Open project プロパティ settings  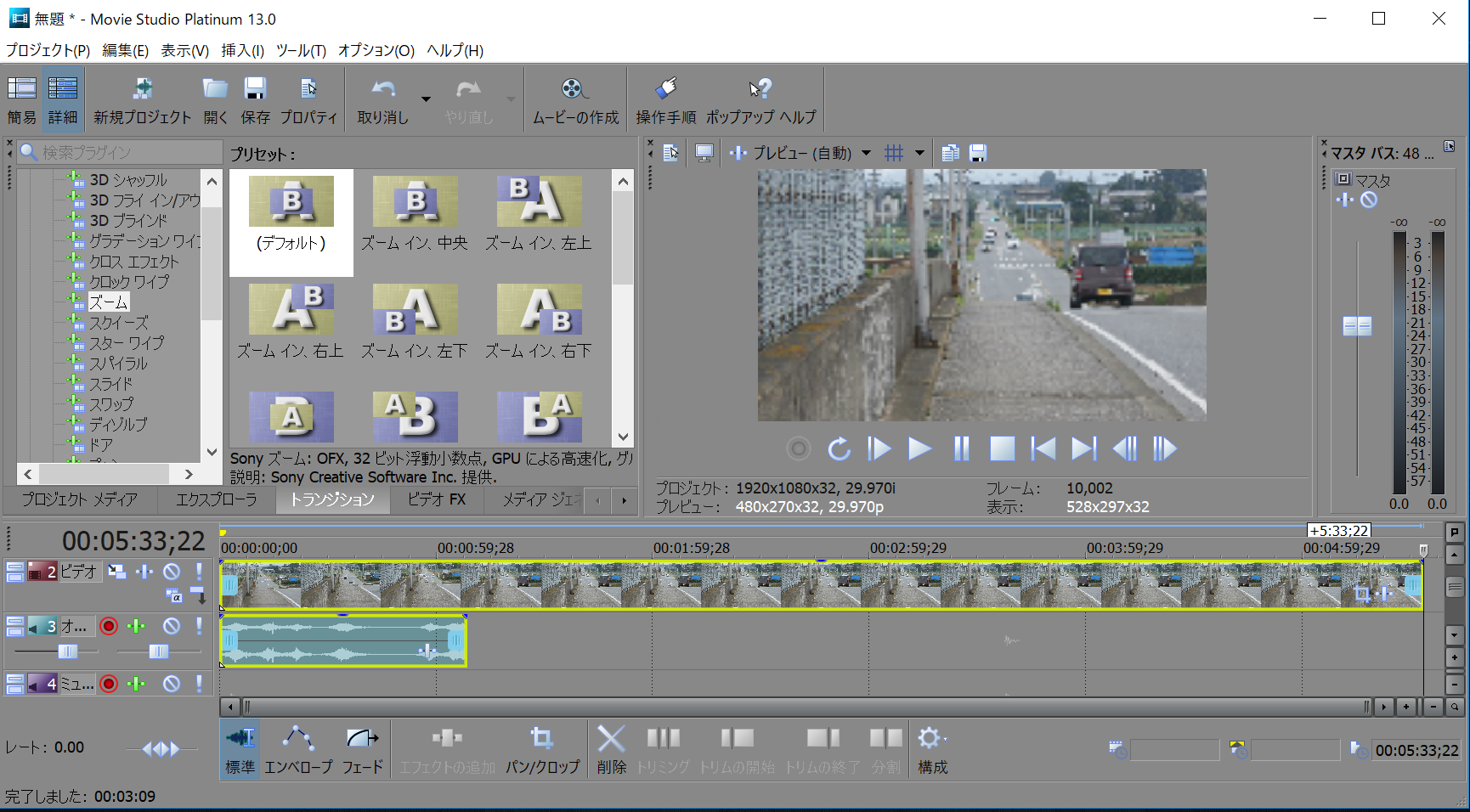[x=308, y=99]
